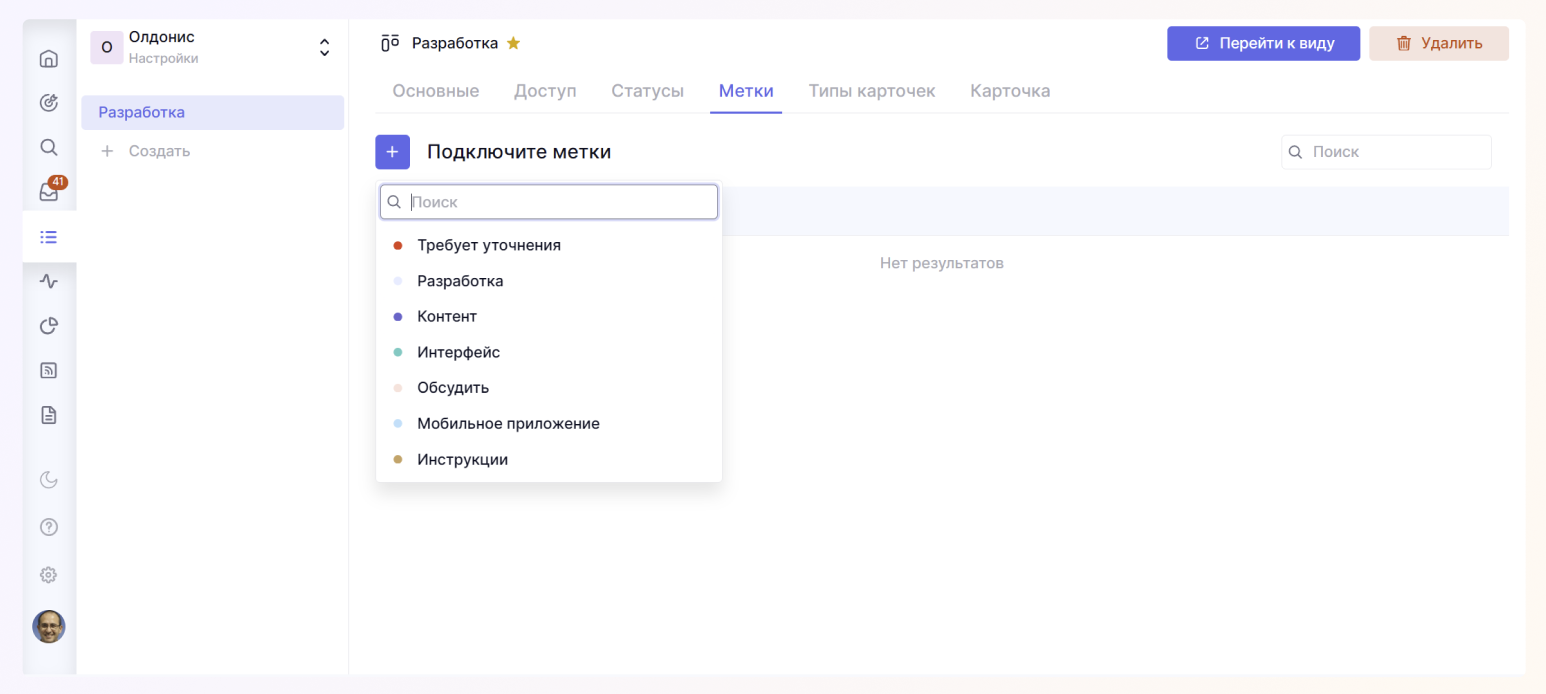Image resolution: width=1546 pixels, height=694 pixels.
Task: Click the blue plus add label button
Action: [x=392, y=152]
